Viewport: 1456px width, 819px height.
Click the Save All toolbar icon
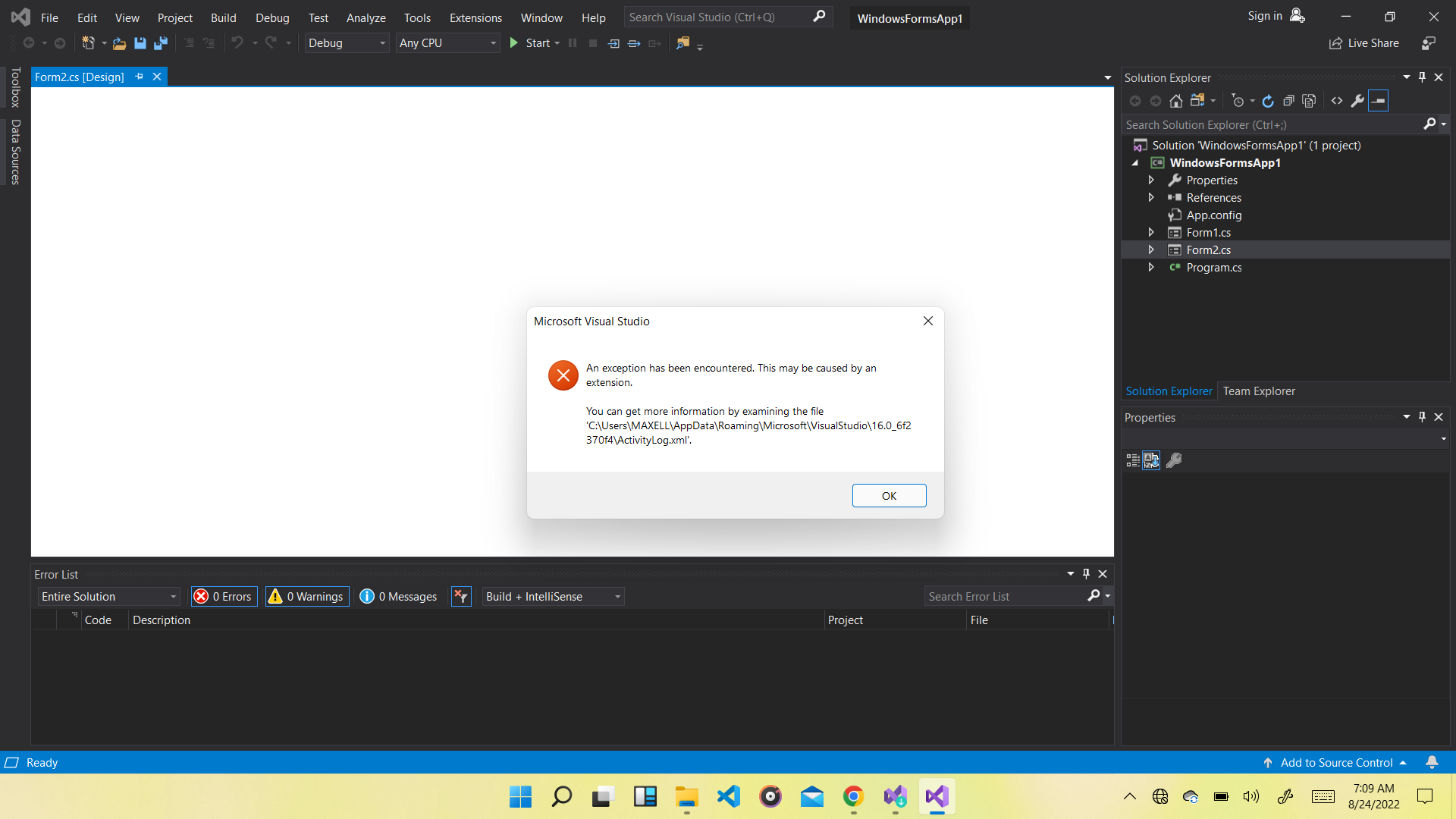coord(161,43)
